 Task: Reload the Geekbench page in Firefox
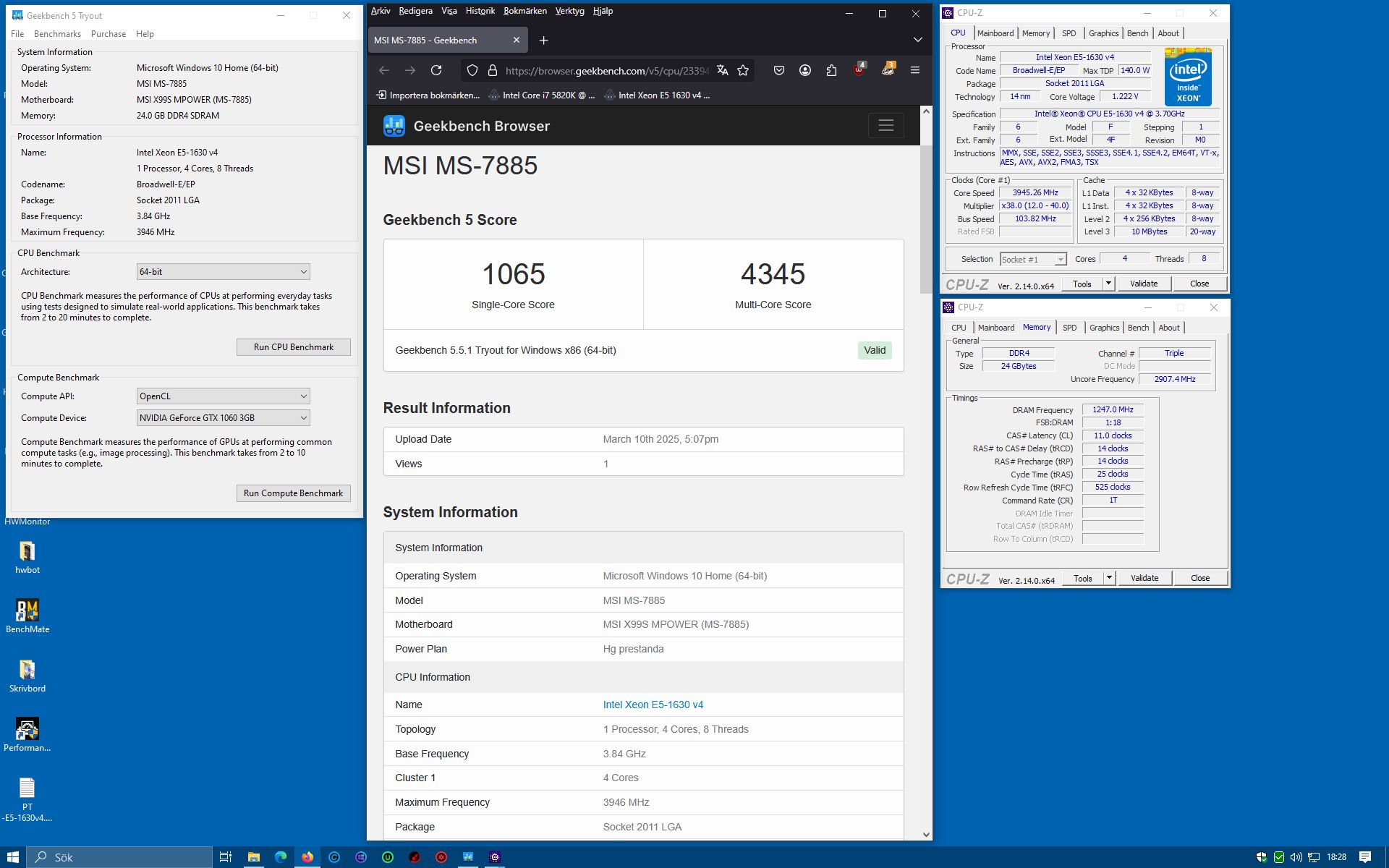436,70
